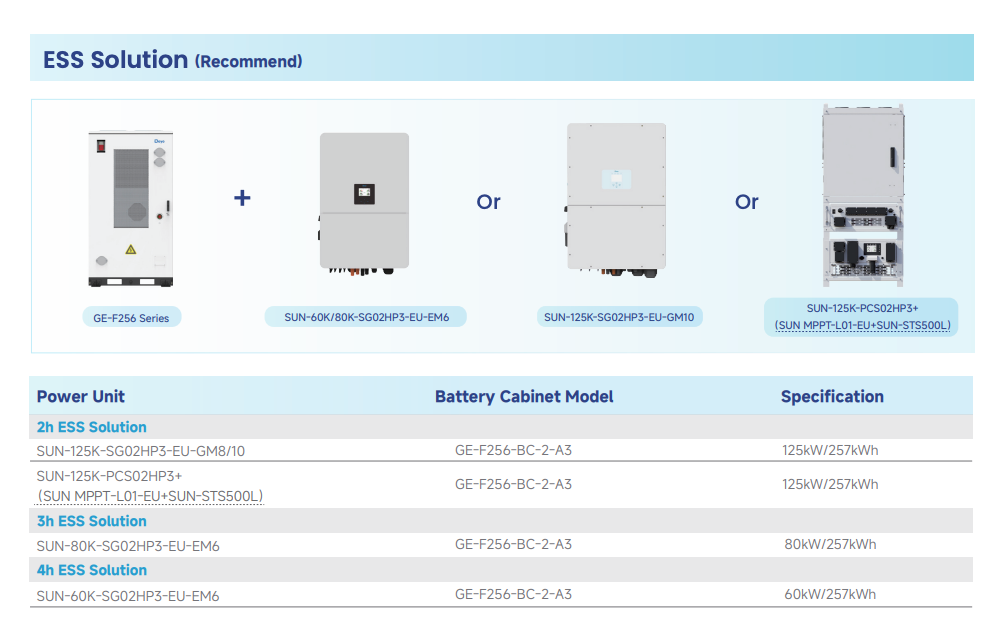The image size is (1002, 628).
Task: Click GE-F256-BC-2-A3 in the GM8/10 row
Action: (x=513, y=450)
